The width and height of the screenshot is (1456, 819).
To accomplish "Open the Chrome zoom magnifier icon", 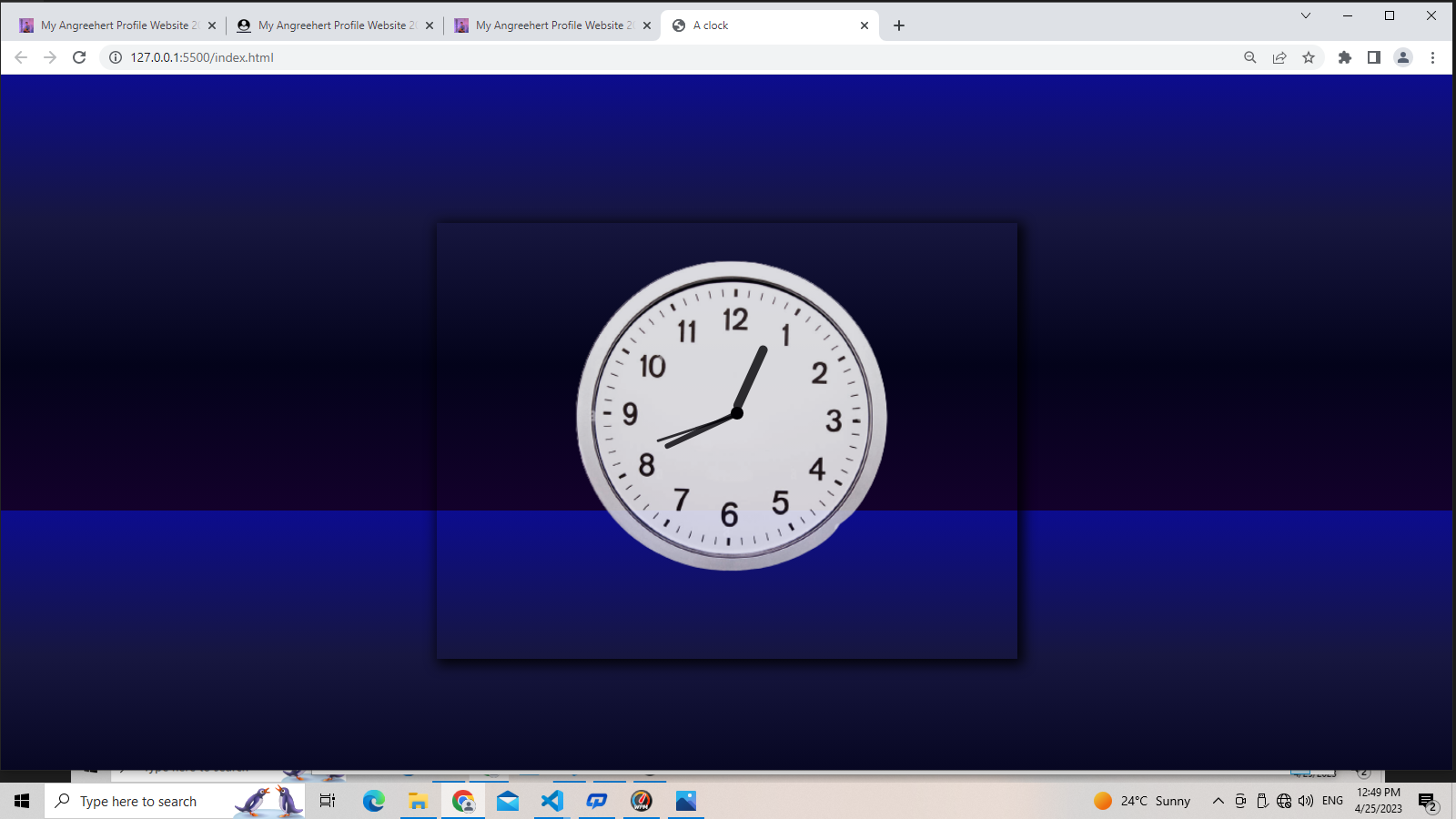I will pos(1250,57).
